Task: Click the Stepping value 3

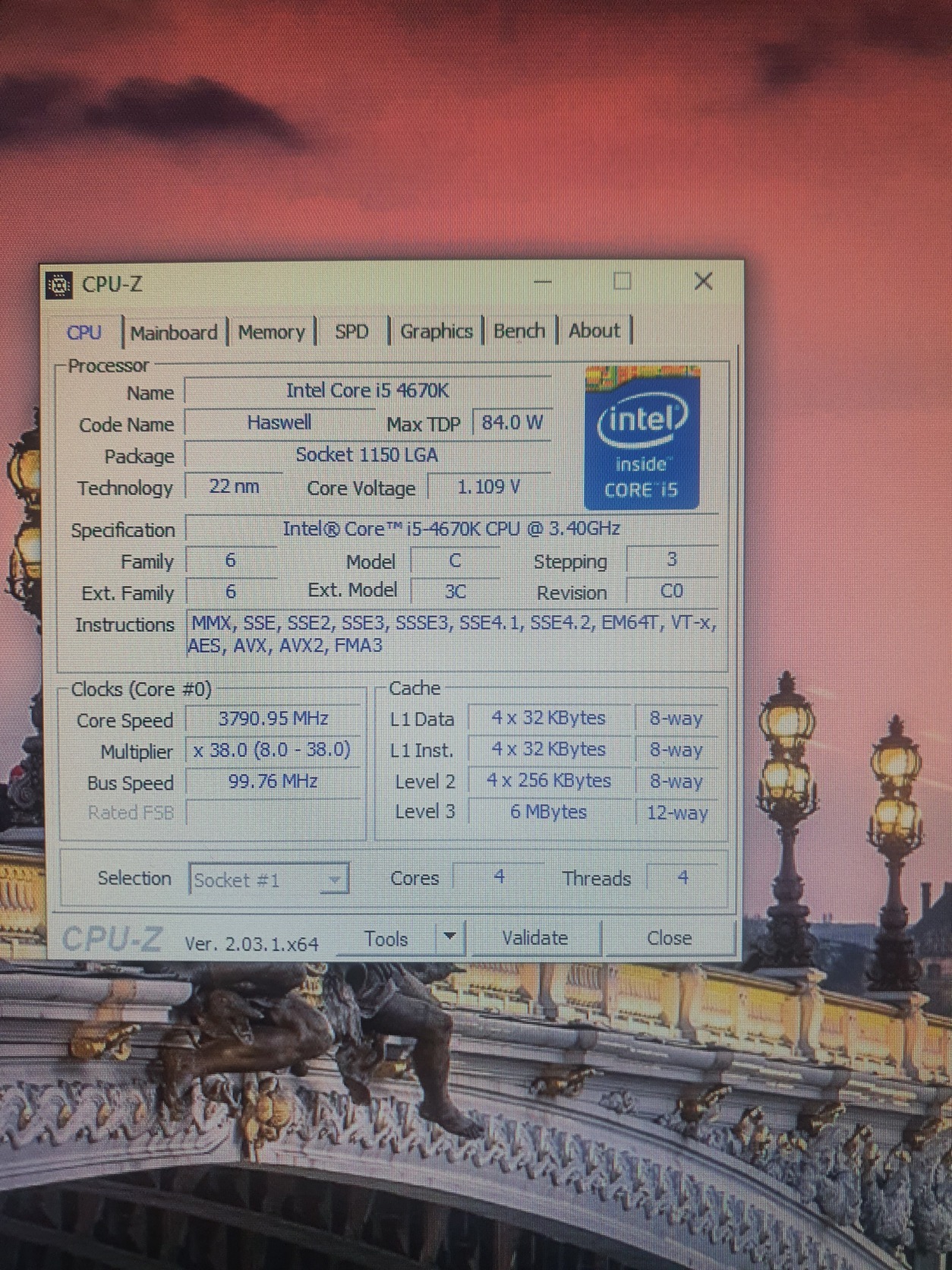Action: click(672, 560)
